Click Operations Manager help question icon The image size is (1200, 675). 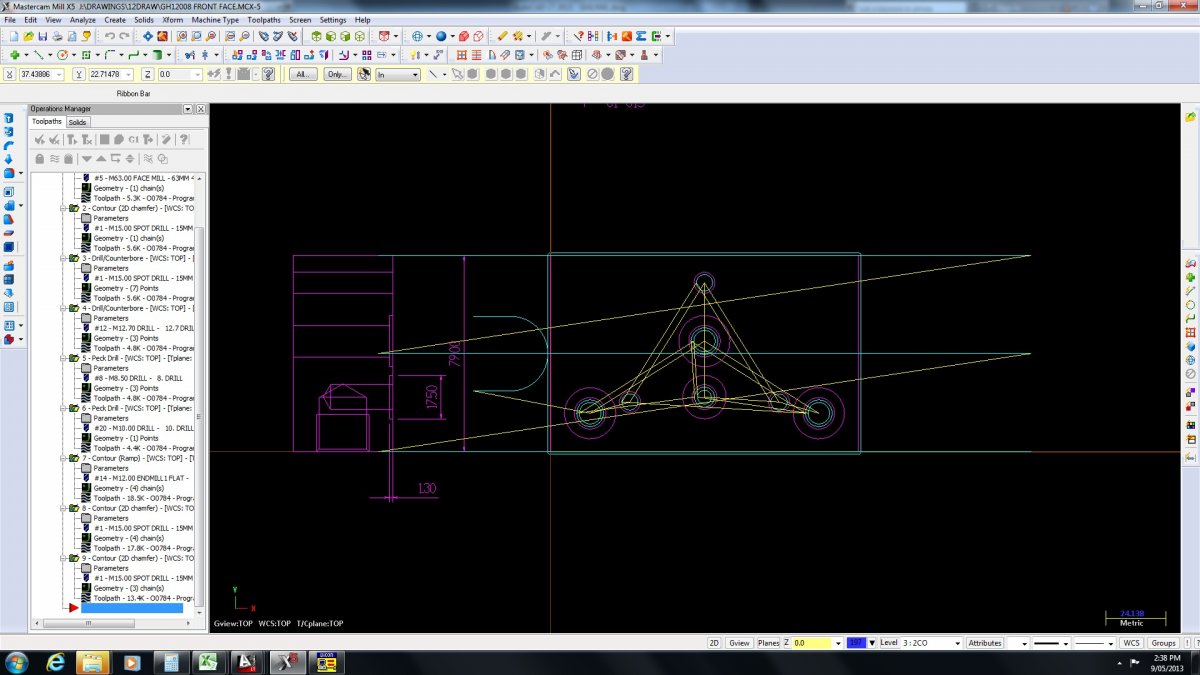coord(183,140)
